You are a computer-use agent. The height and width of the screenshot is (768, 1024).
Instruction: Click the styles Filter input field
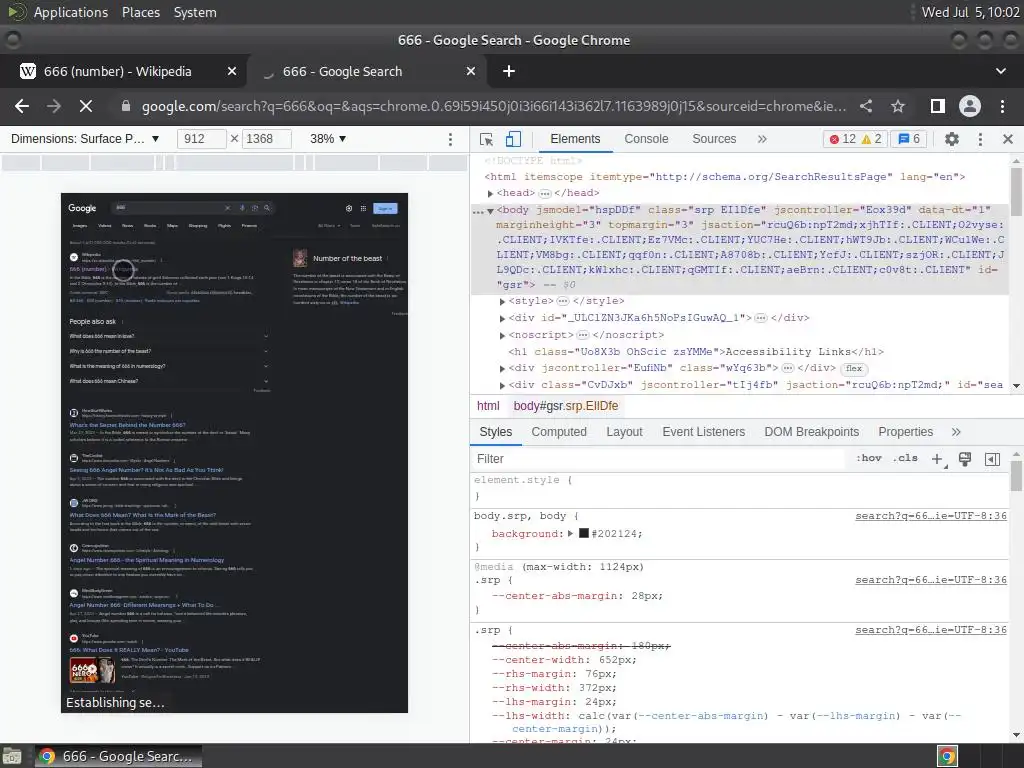(660, 458)
